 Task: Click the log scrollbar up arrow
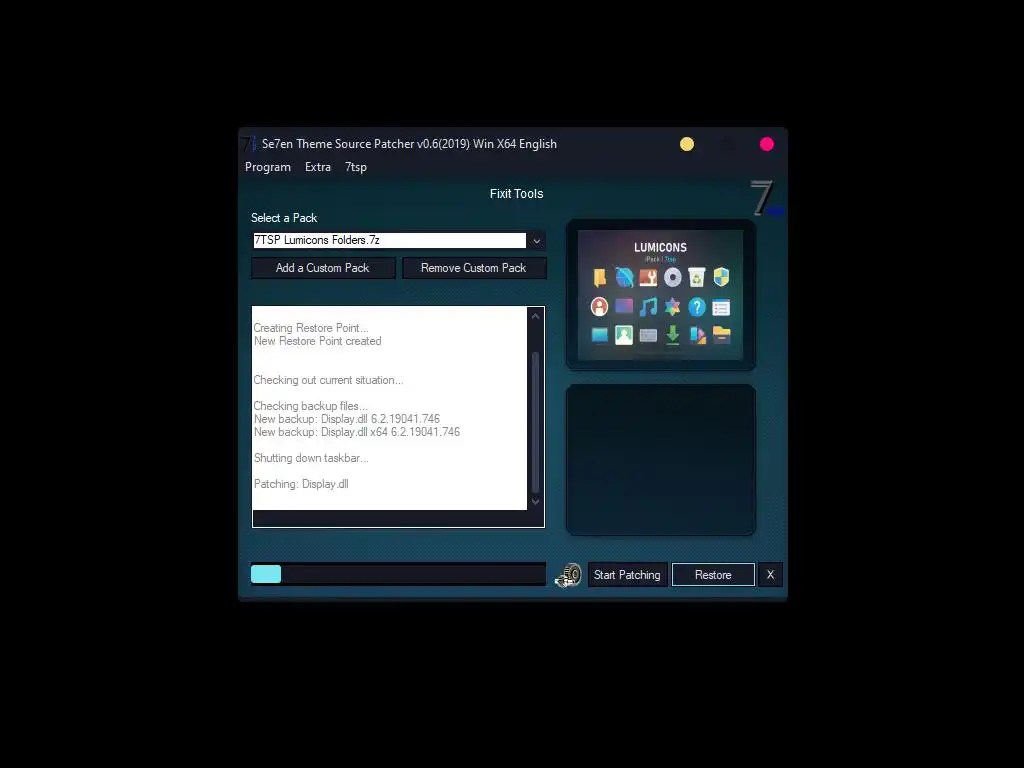point(536,316)
